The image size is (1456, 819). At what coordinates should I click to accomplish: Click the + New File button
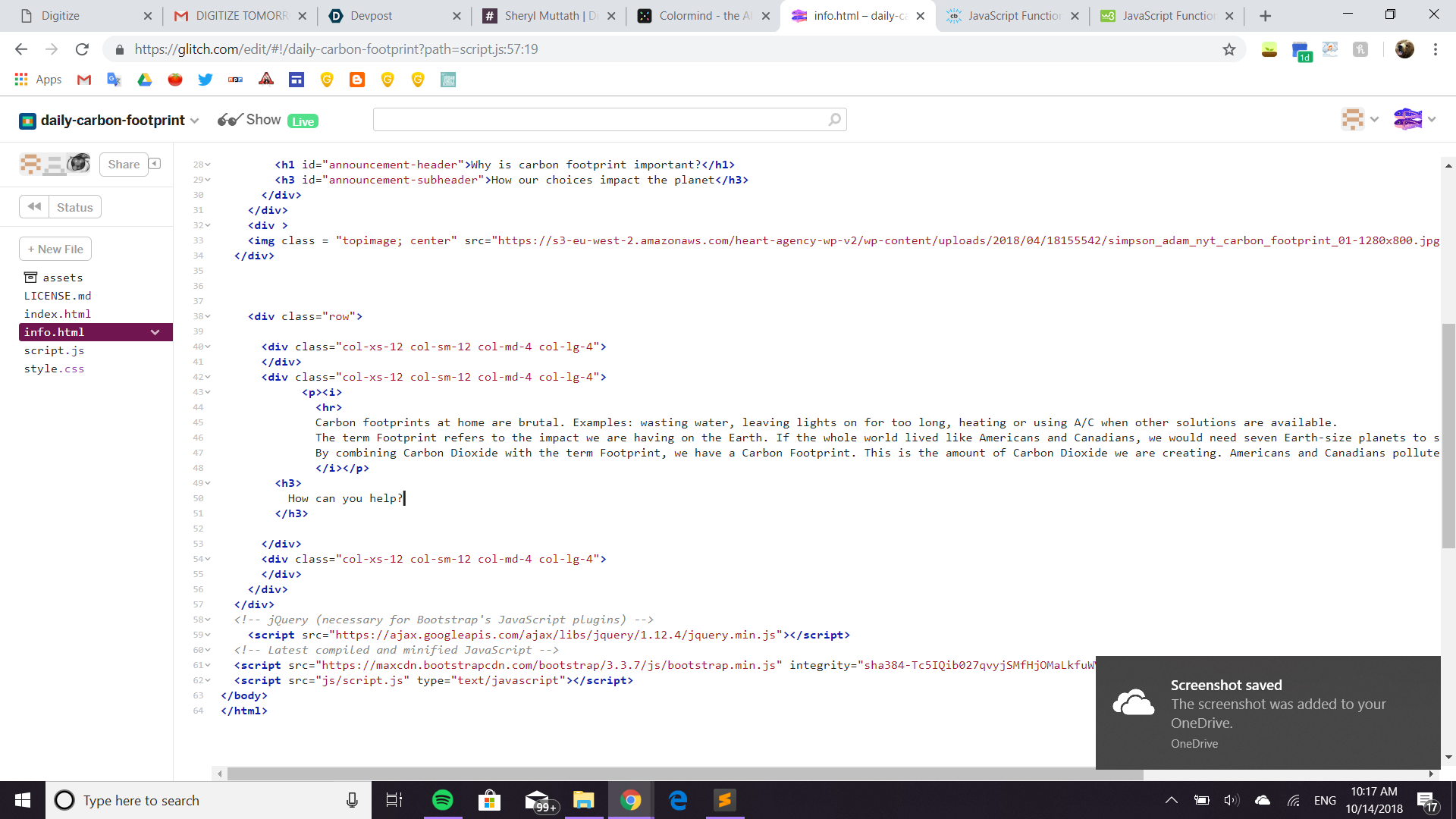55,249
